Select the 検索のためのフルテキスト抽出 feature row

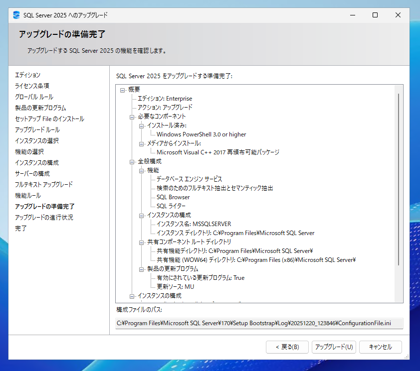pyautogui.click(x=215, y=189)
